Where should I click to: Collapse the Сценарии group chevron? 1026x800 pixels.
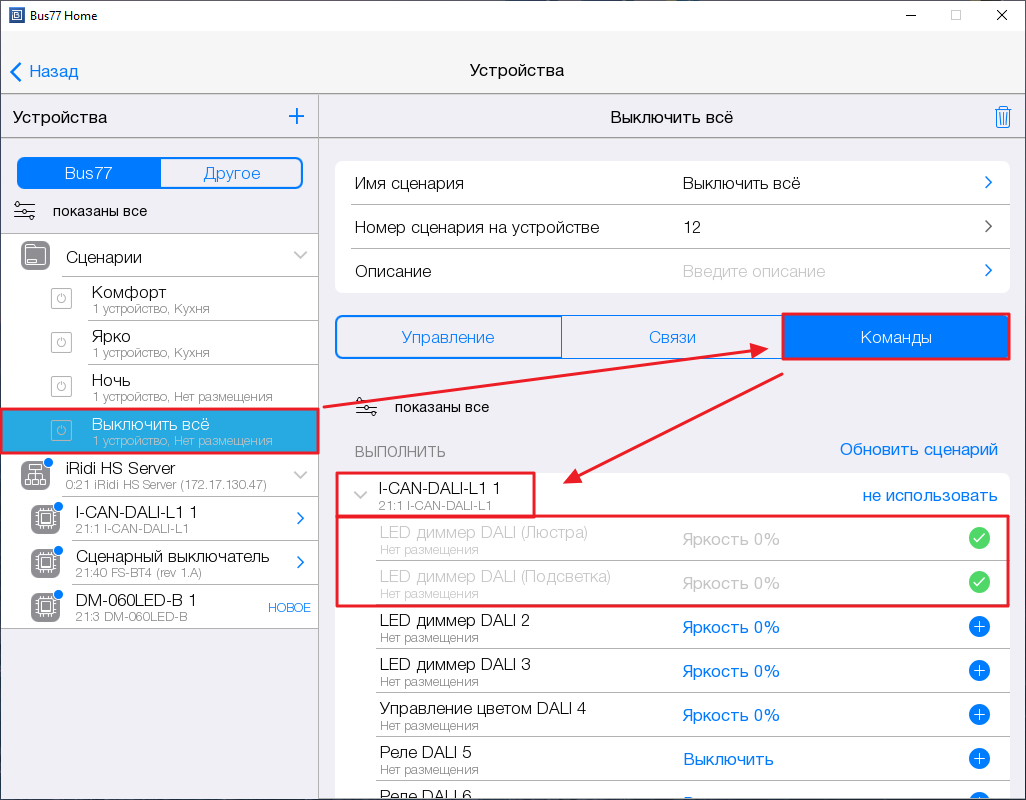(300, 256)
